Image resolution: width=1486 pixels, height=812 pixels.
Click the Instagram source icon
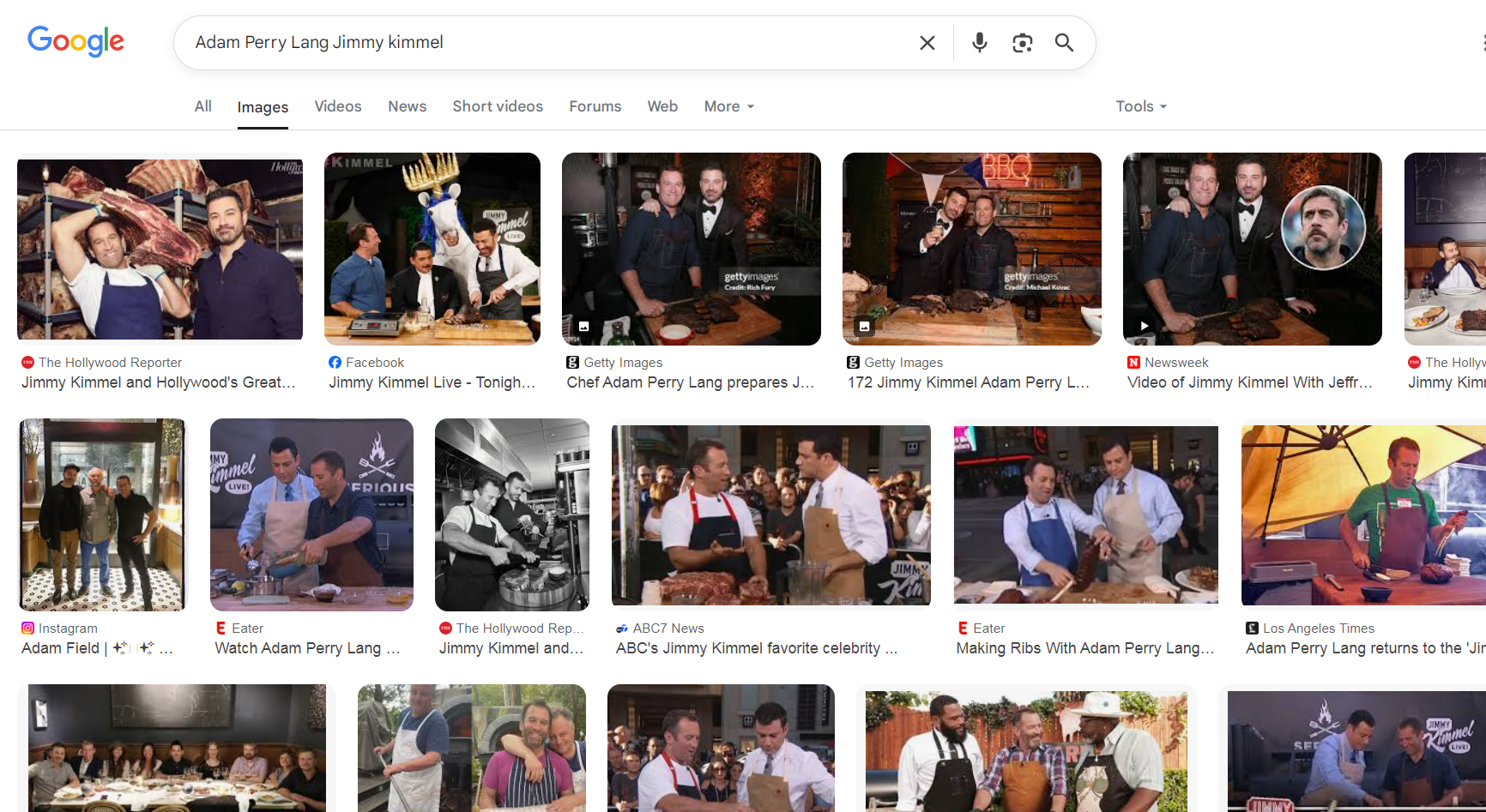click(27, 629)
